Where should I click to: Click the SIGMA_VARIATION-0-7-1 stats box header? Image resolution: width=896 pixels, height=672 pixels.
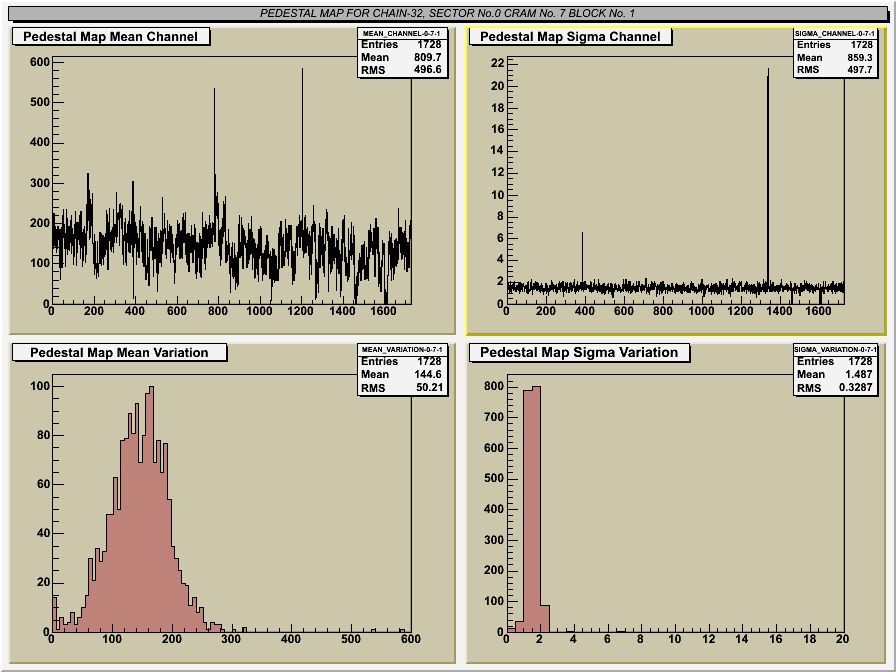tap(835, 350)
